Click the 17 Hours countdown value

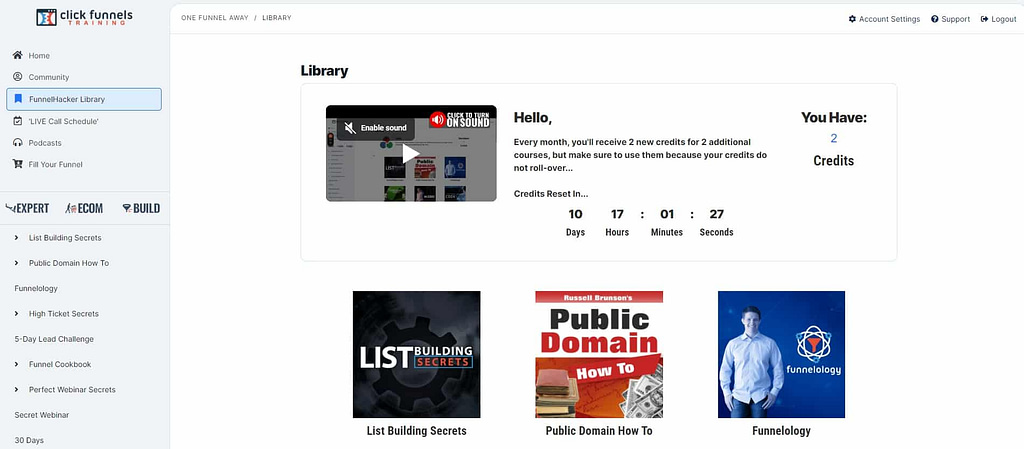click(617, 214)
